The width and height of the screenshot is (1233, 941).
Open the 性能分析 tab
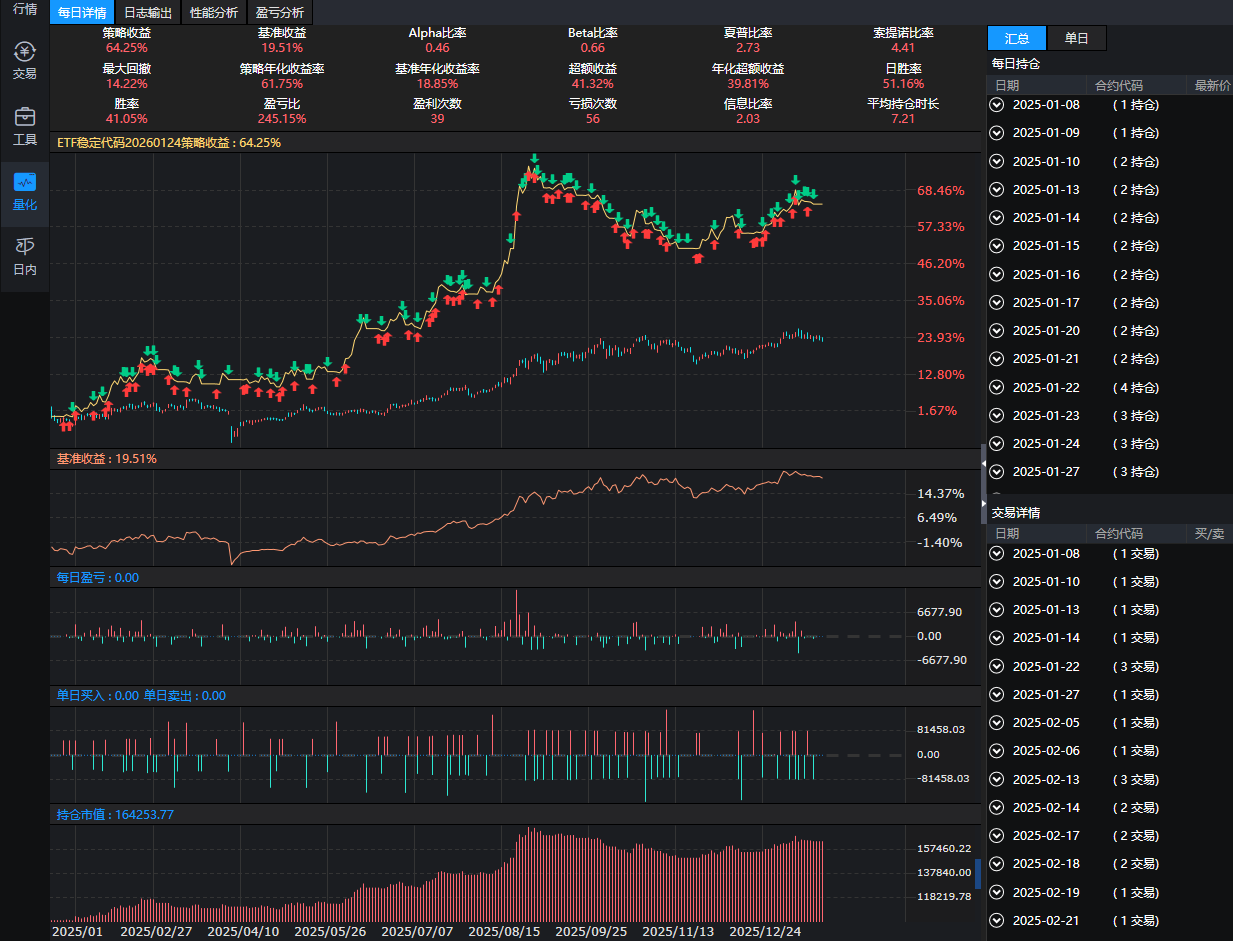[x=214, y=12]
